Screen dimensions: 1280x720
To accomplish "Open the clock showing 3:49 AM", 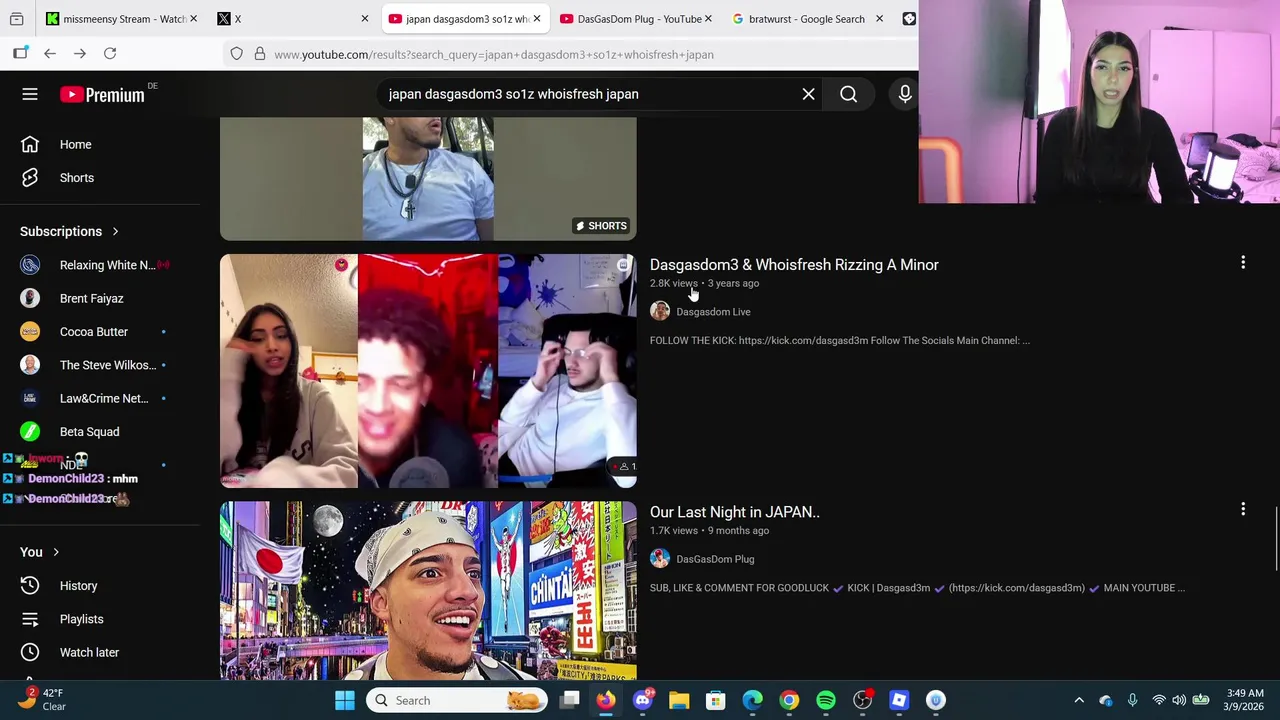I will pyautogui.click(x=1246, y=700).
